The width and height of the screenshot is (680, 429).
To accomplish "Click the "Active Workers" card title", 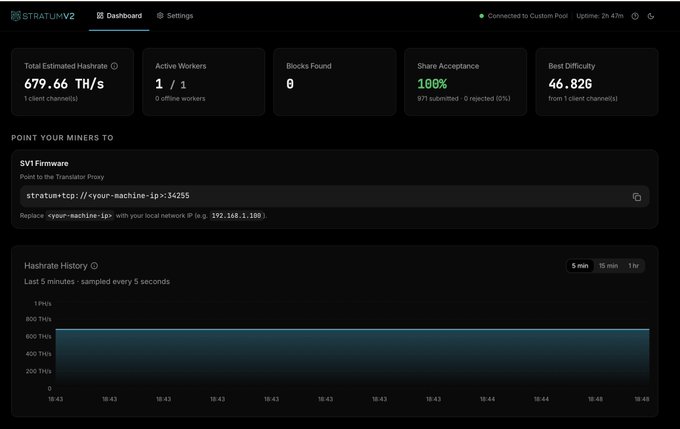I will tap(180, 66).
